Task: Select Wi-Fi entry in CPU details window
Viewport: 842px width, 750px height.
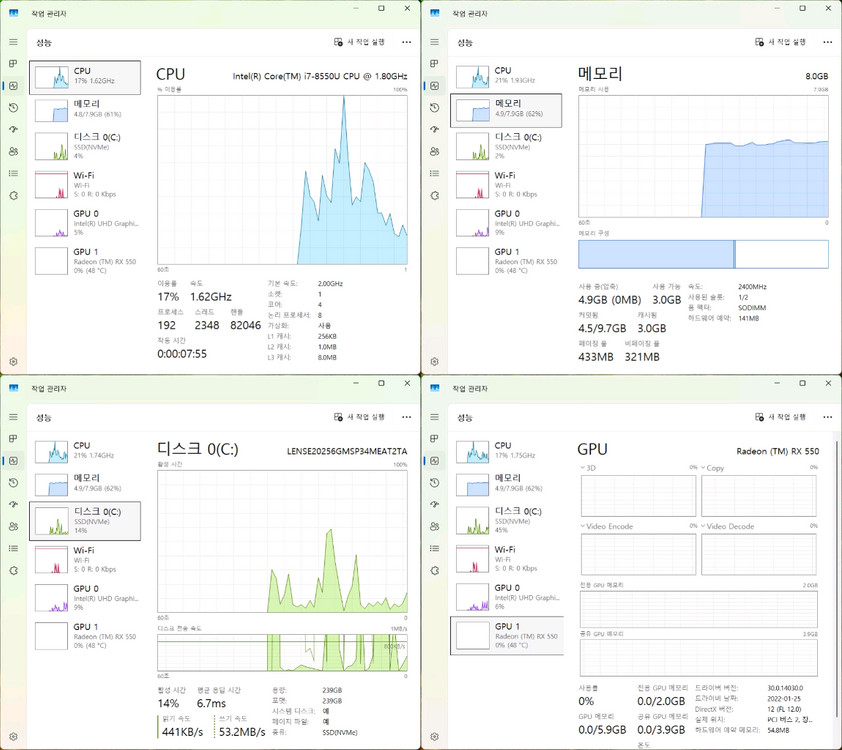Action: coord(85,185)
